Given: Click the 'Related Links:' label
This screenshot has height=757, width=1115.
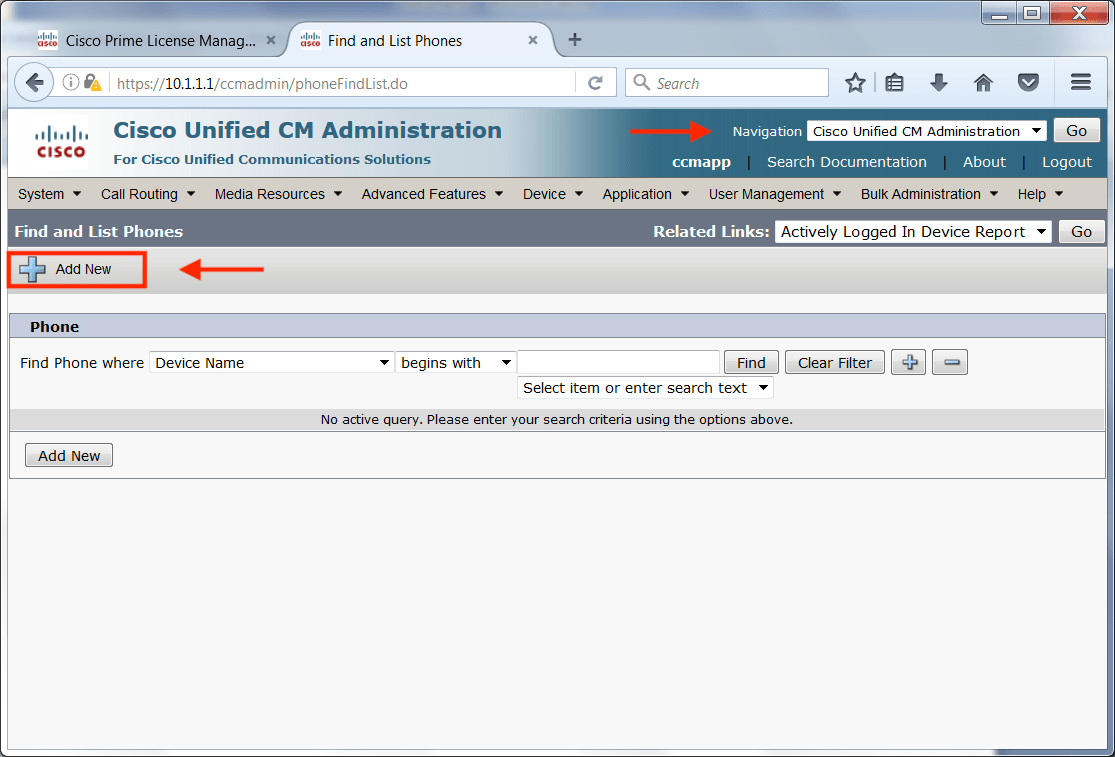Looking at the screenshot, I should coord(711,232).
